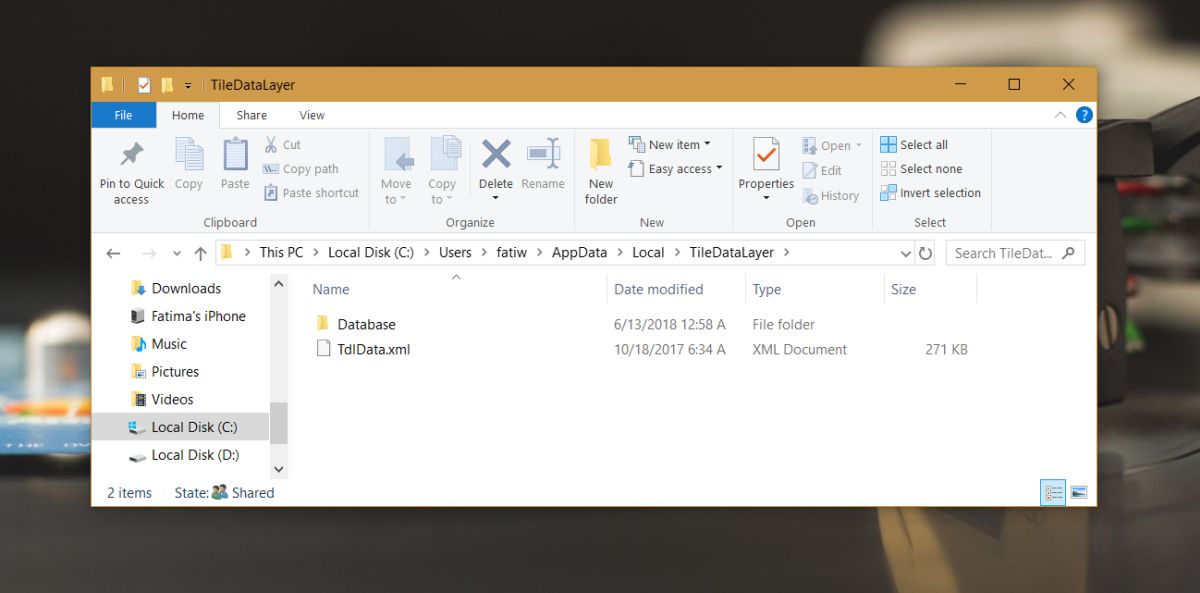Viewport: 1200px width, 593px height.
Task: Navigate to Users in address bar
Action: point(455,253)
